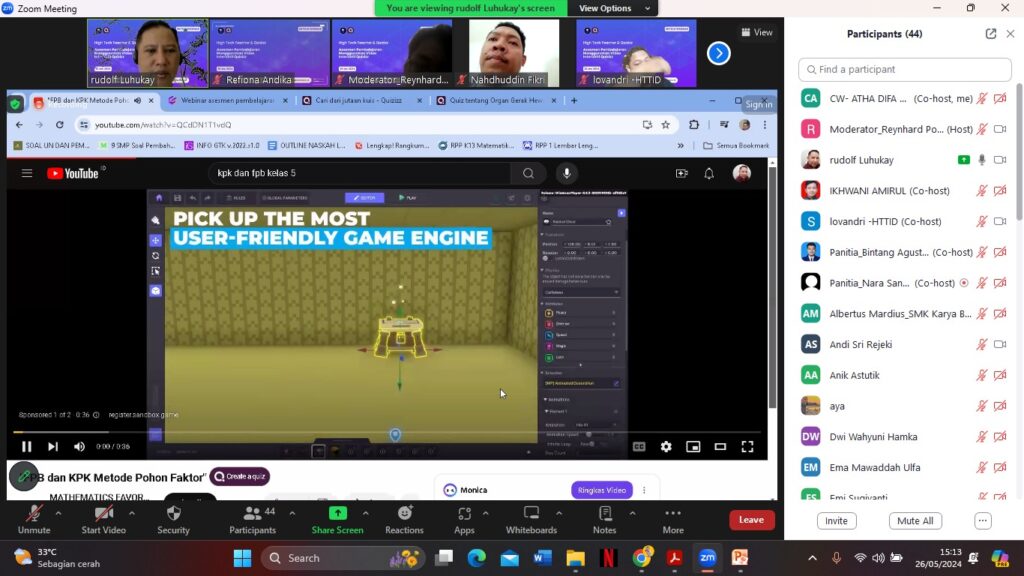Open Whiteboards in Zoom toolbar
This screenshot has width=1024, height=576.
click(x=532, y=520)
